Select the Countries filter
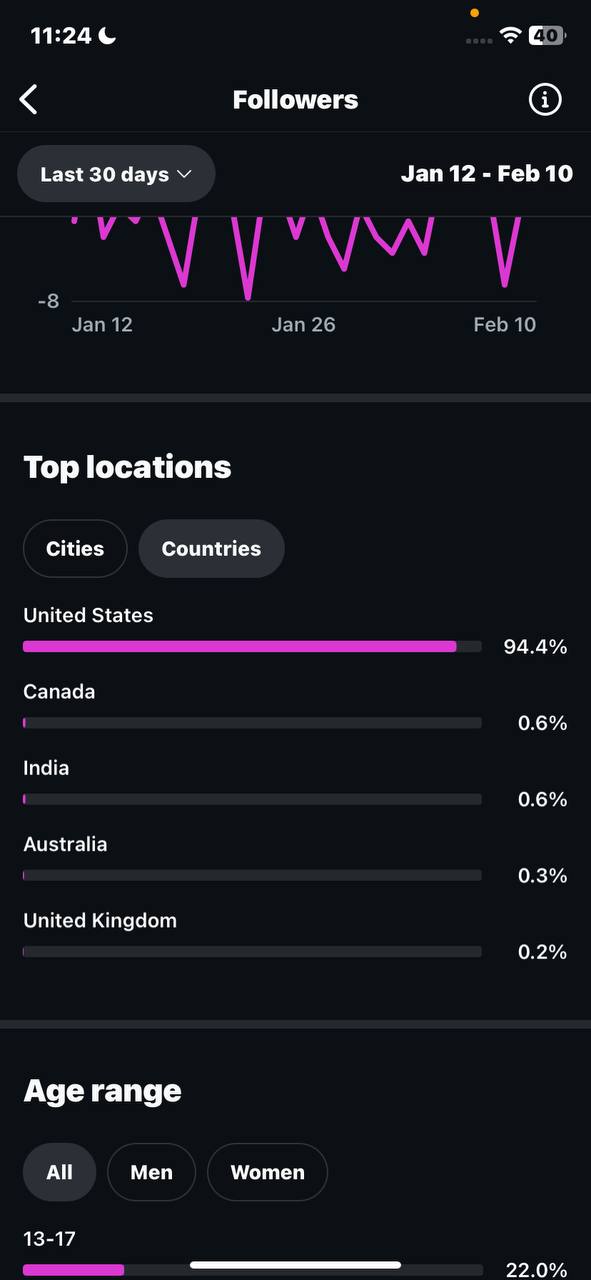The height and width of the screenshot is (1280, 591). pos(211,548)
